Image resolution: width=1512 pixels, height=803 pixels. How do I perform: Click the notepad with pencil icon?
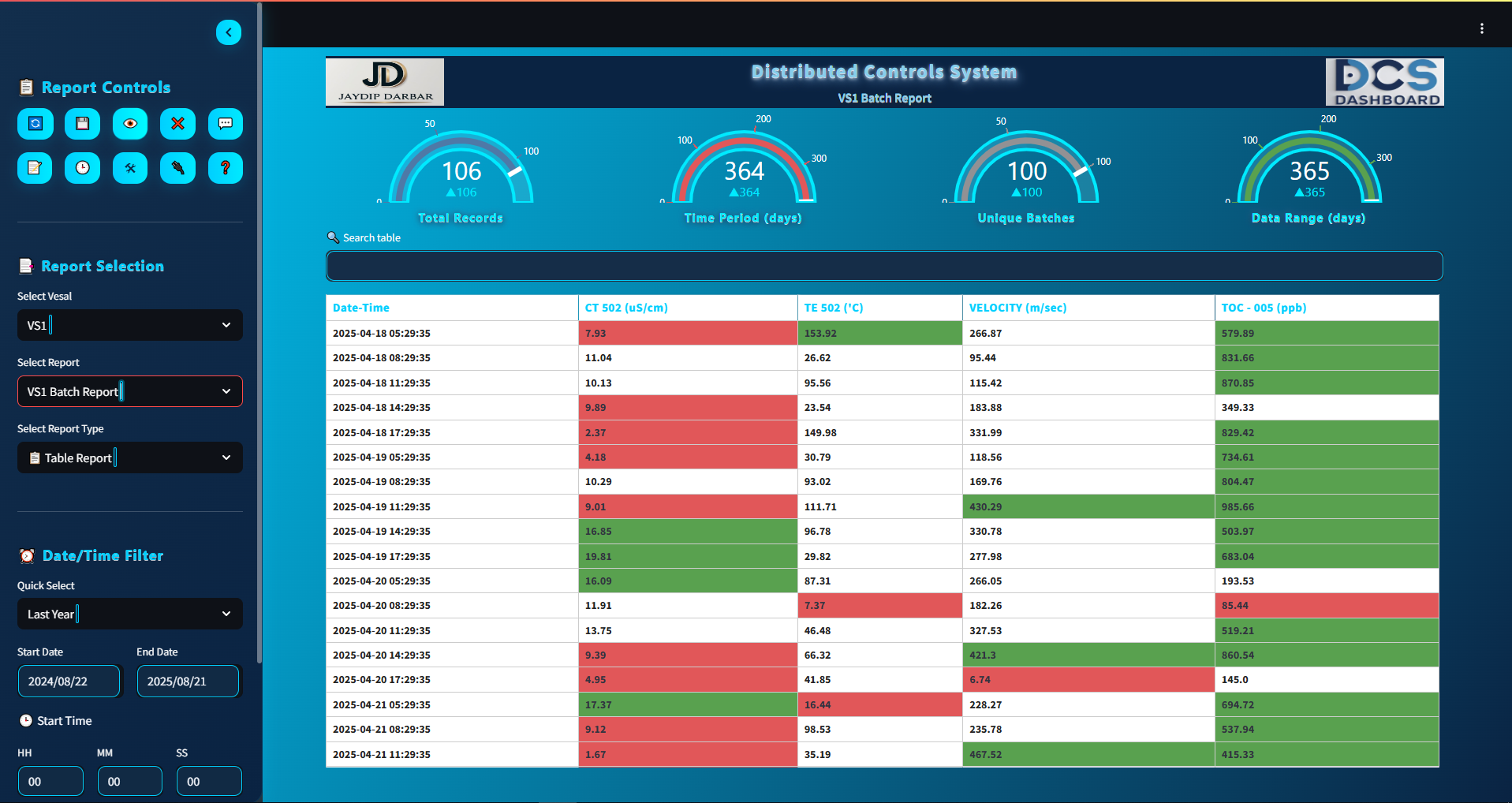click(x=35, y=168)
